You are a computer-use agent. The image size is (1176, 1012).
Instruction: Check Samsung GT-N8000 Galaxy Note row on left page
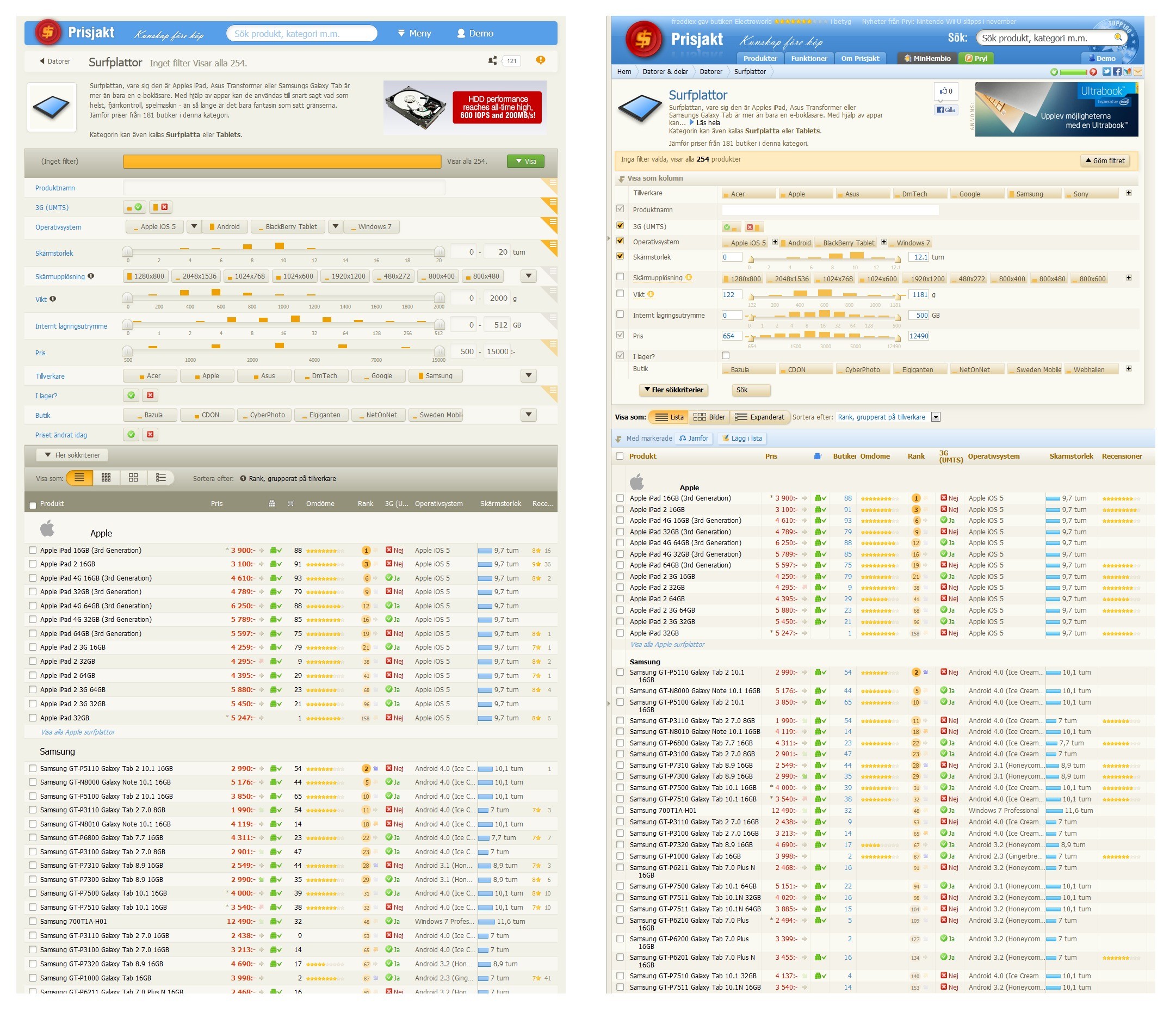33,782
